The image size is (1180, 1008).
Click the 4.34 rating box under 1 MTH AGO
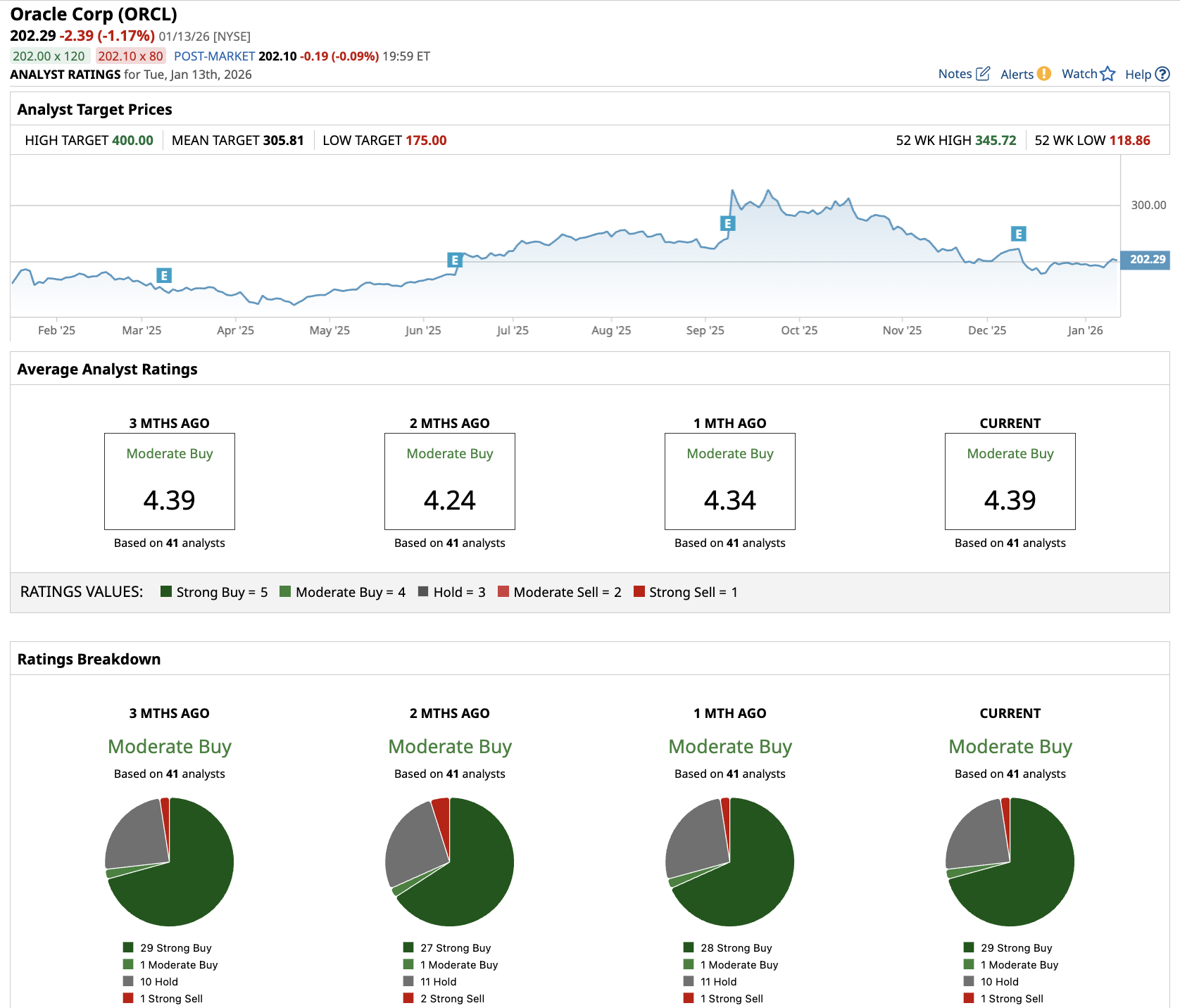click(730, 481)
